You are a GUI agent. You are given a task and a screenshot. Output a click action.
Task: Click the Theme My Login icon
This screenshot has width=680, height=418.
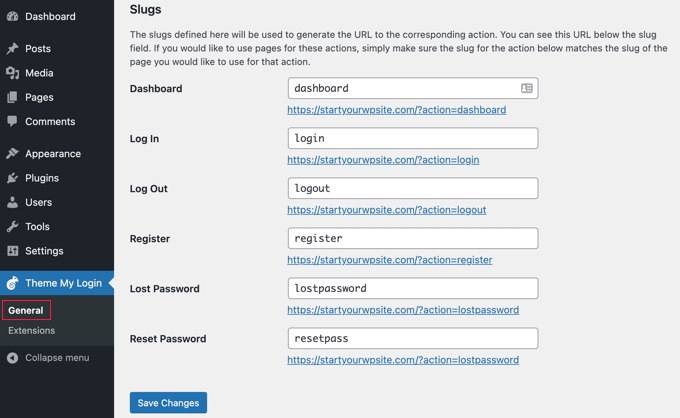tap(12, 283)
